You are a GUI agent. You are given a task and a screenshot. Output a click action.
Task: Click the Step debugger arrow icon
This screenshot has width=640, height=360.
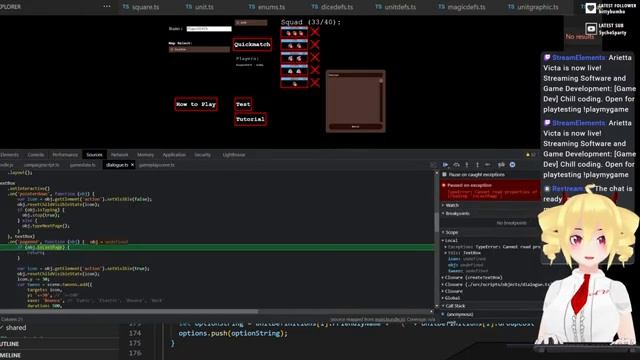tap(488, 164)
